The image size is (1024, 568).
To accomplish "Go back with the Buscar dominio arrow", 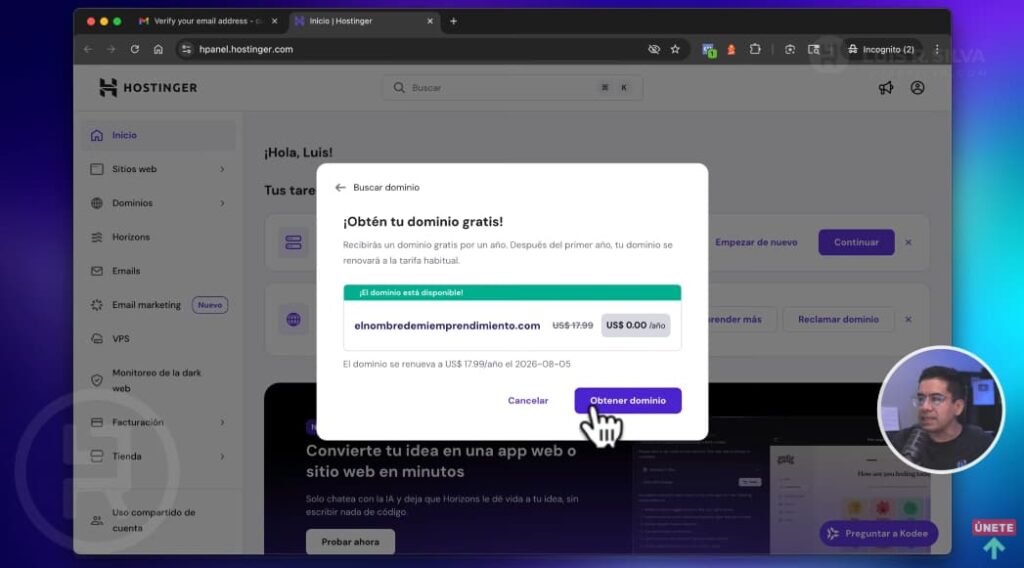I will coord(340,187).
